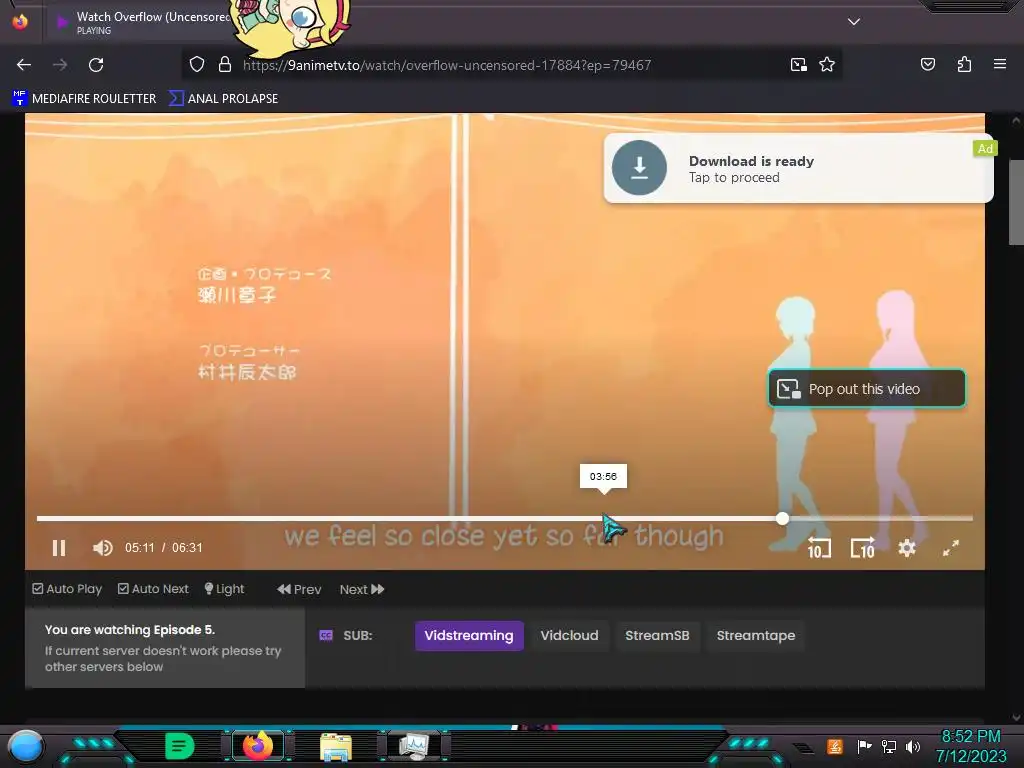Go to the Next episode
This screenshot has height=768, width=1024.
click(x=362, y=589)
